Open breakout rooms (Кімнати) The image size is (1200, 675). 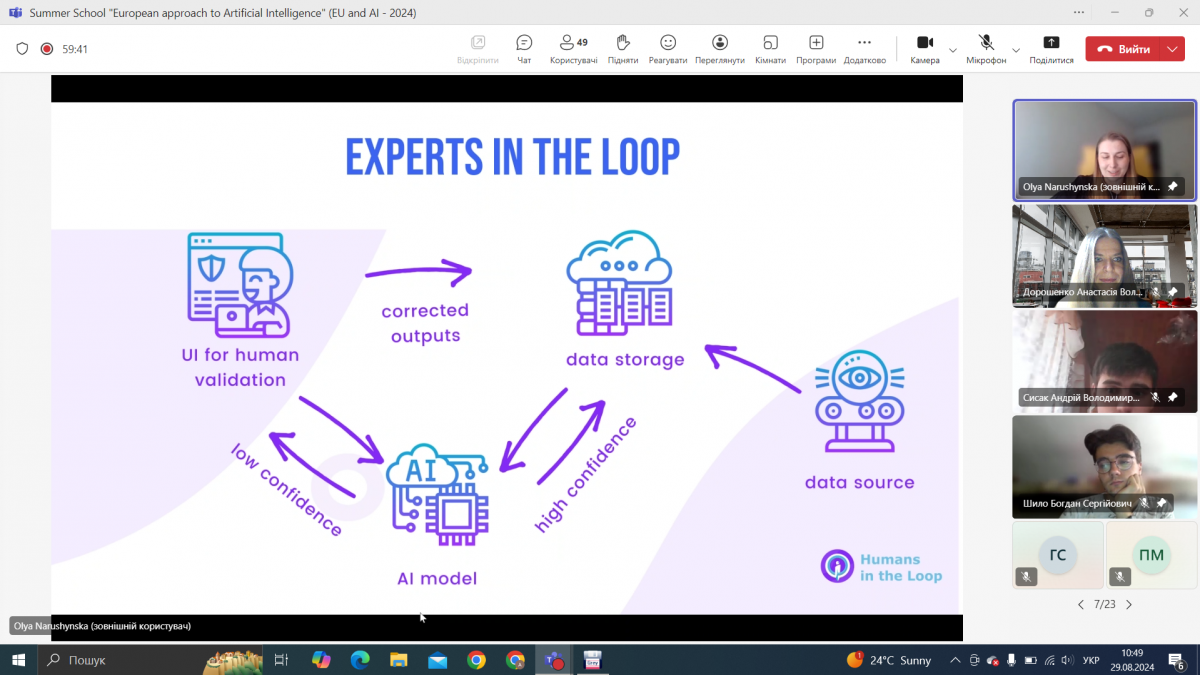point(770,48)
